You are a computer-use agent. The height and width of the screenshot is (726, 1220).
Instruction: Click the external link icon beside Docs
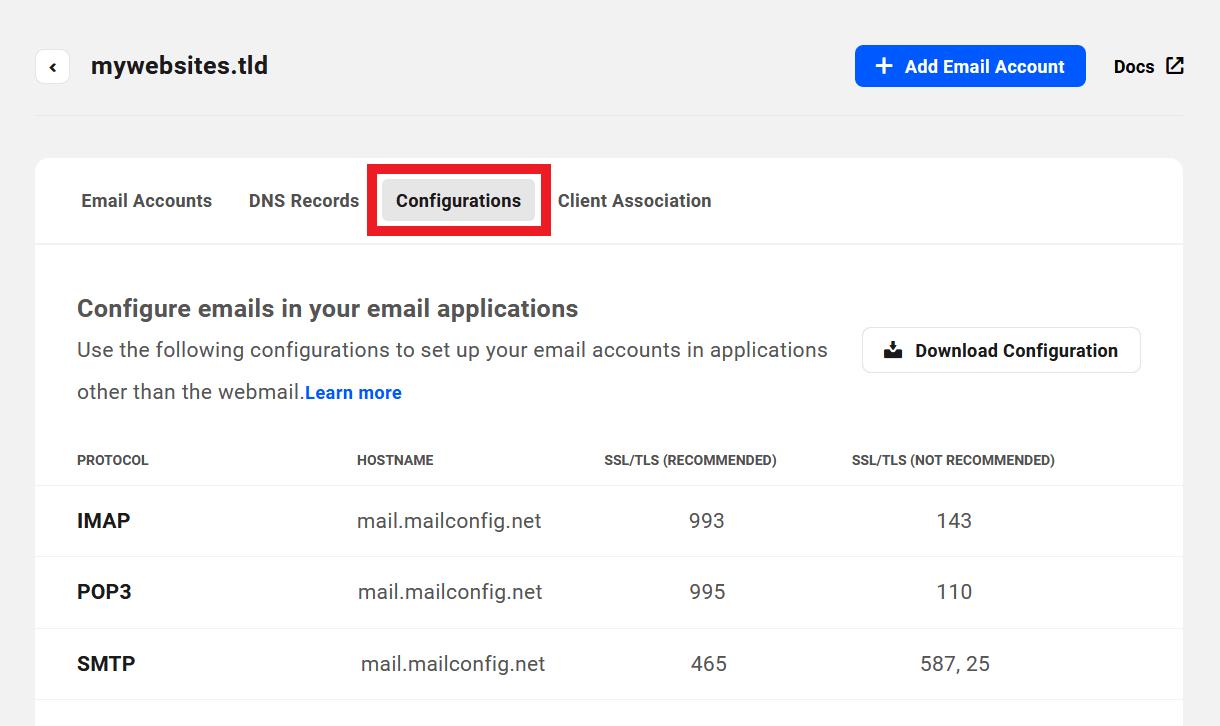1175,65
